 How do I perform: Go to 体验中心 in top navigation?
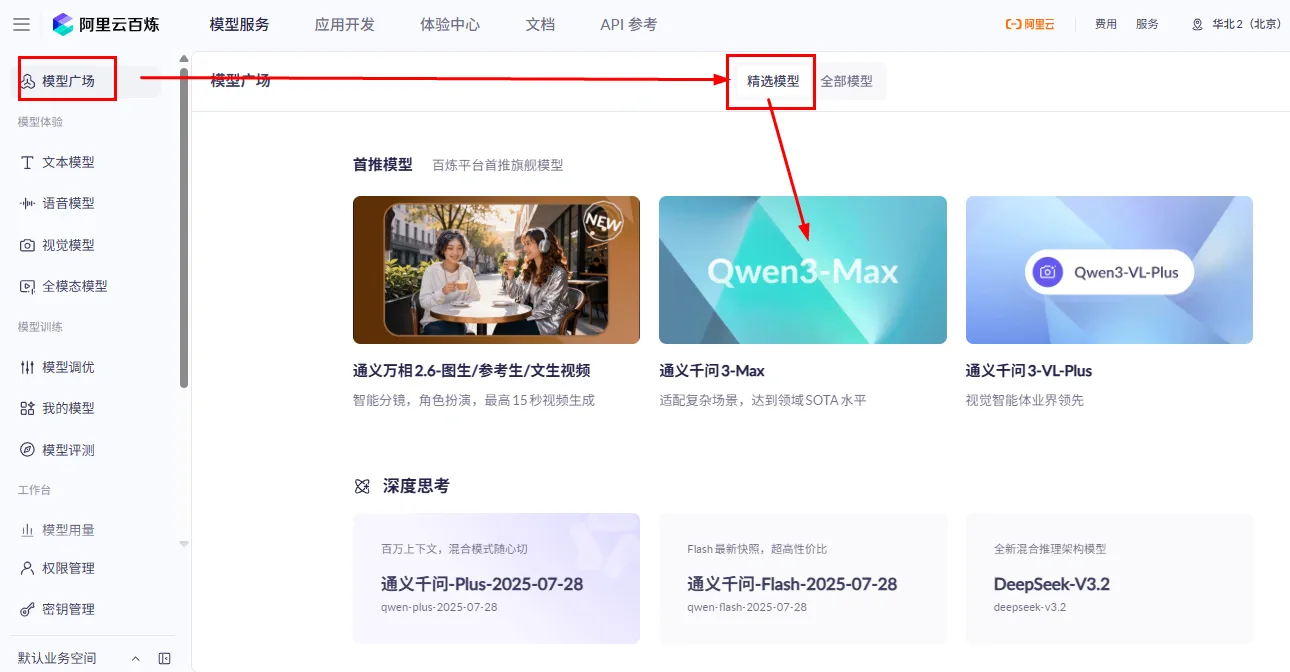451,24
